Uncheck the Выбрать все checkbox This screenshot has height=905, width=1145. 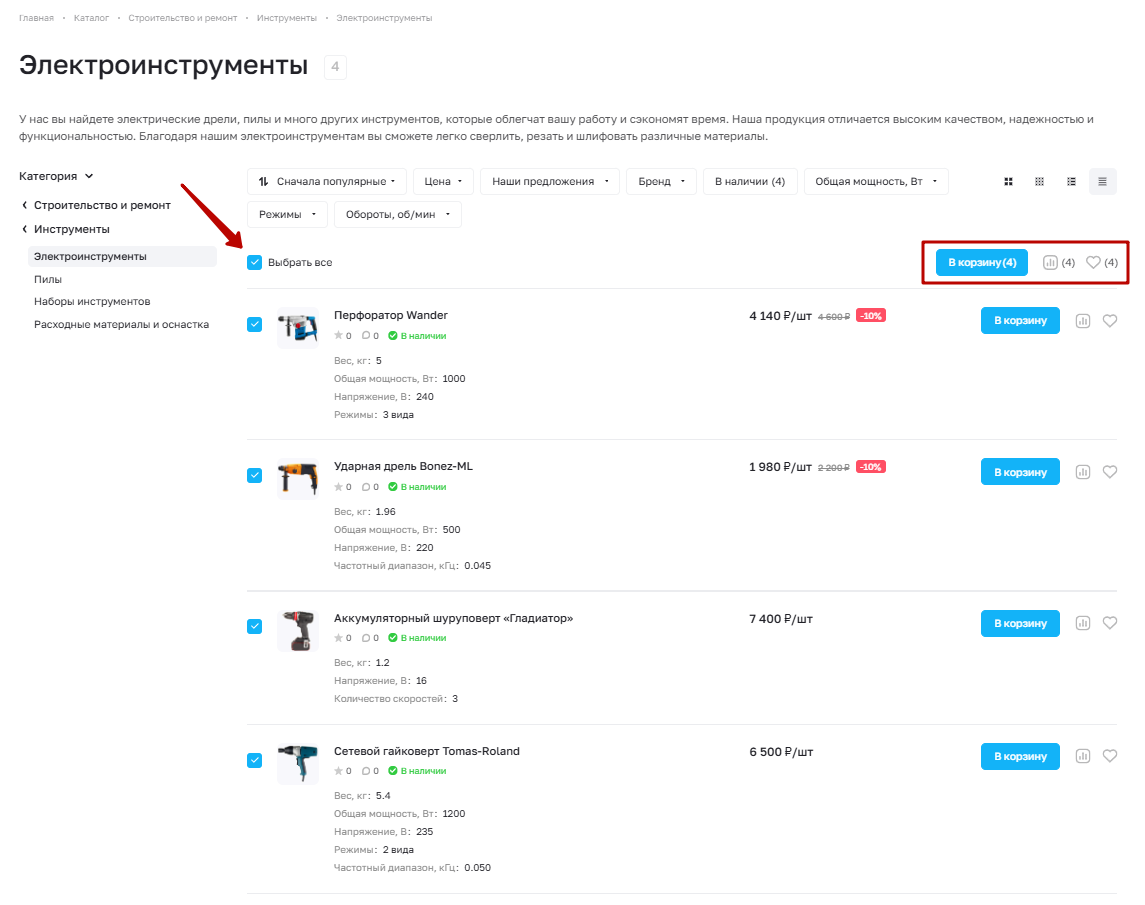pos(254,262)
